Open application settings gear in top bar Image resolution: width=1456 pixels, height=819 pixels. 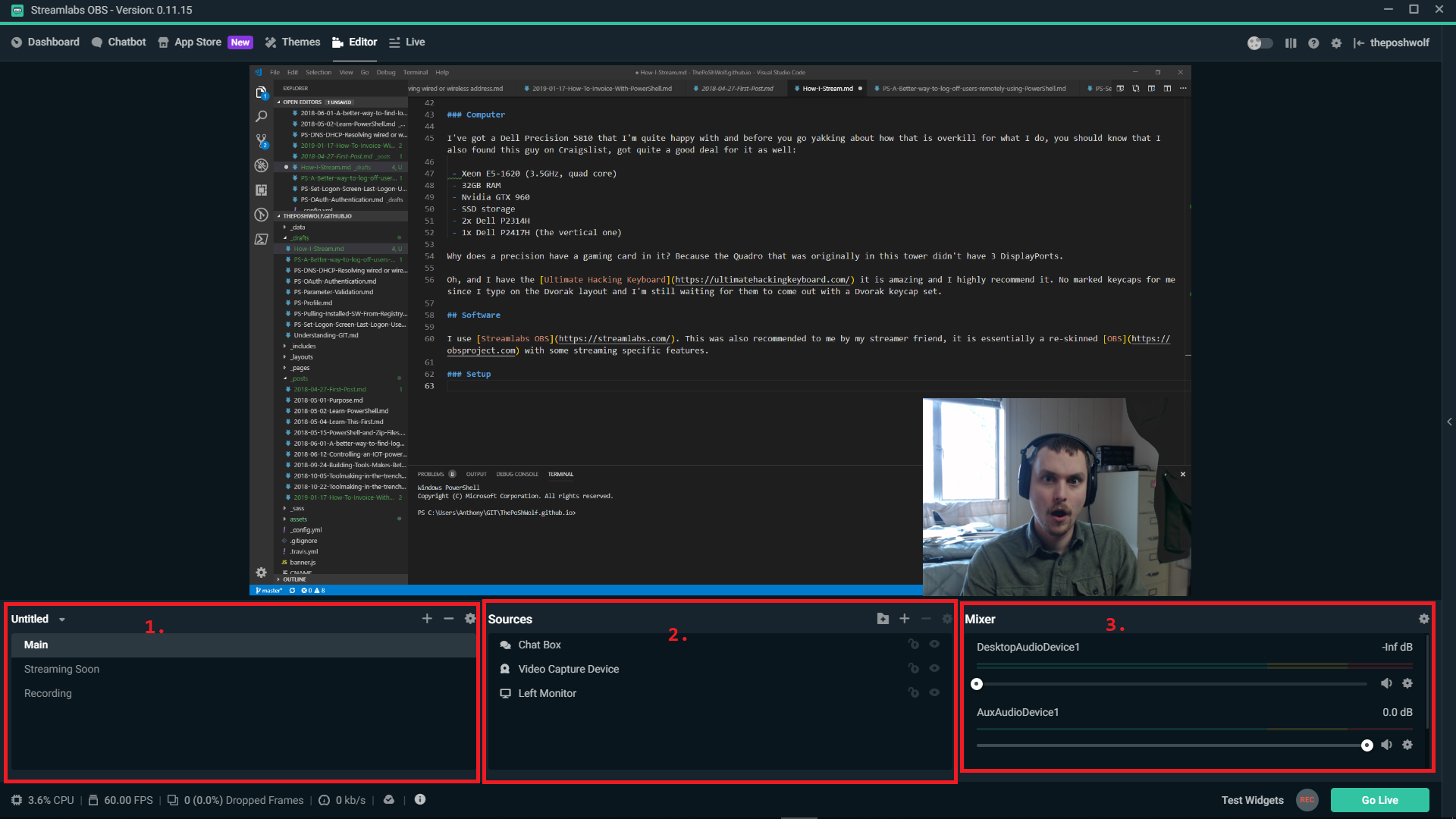pyautogui.click(x=1336, y=43)
